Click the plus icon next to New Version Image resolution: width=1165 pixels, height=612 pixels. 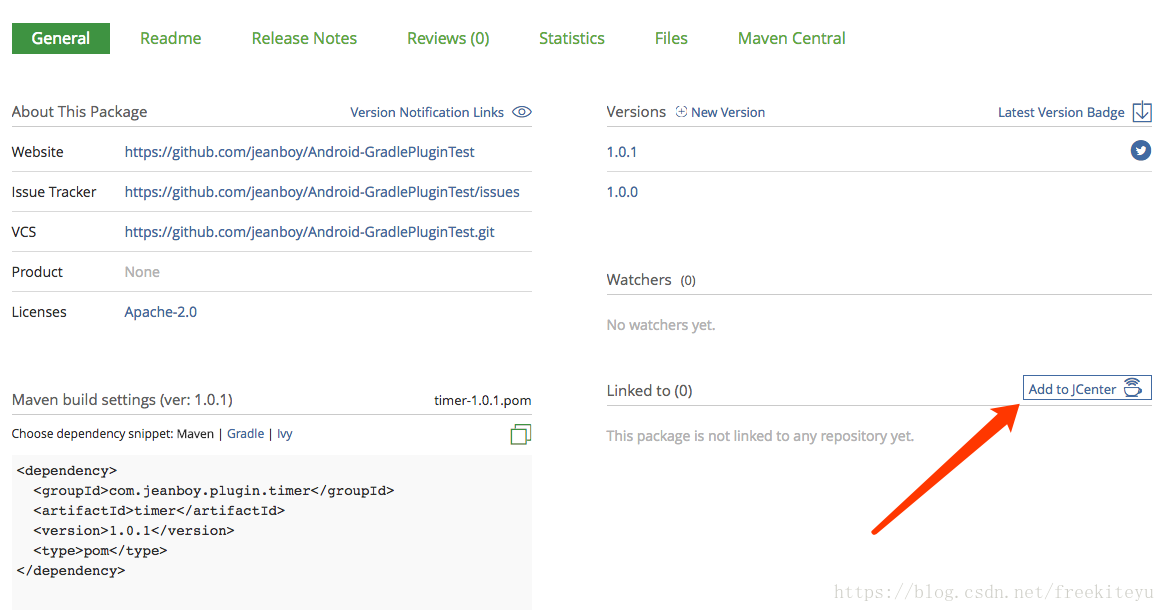(x=681, y=111)
